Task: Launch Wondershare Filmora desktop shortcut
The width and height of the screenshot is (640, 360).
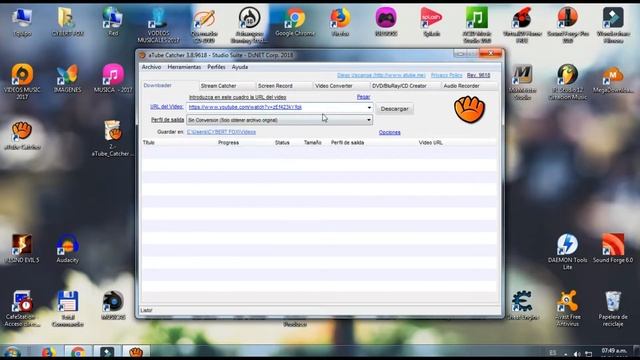Action: (613, 25)
